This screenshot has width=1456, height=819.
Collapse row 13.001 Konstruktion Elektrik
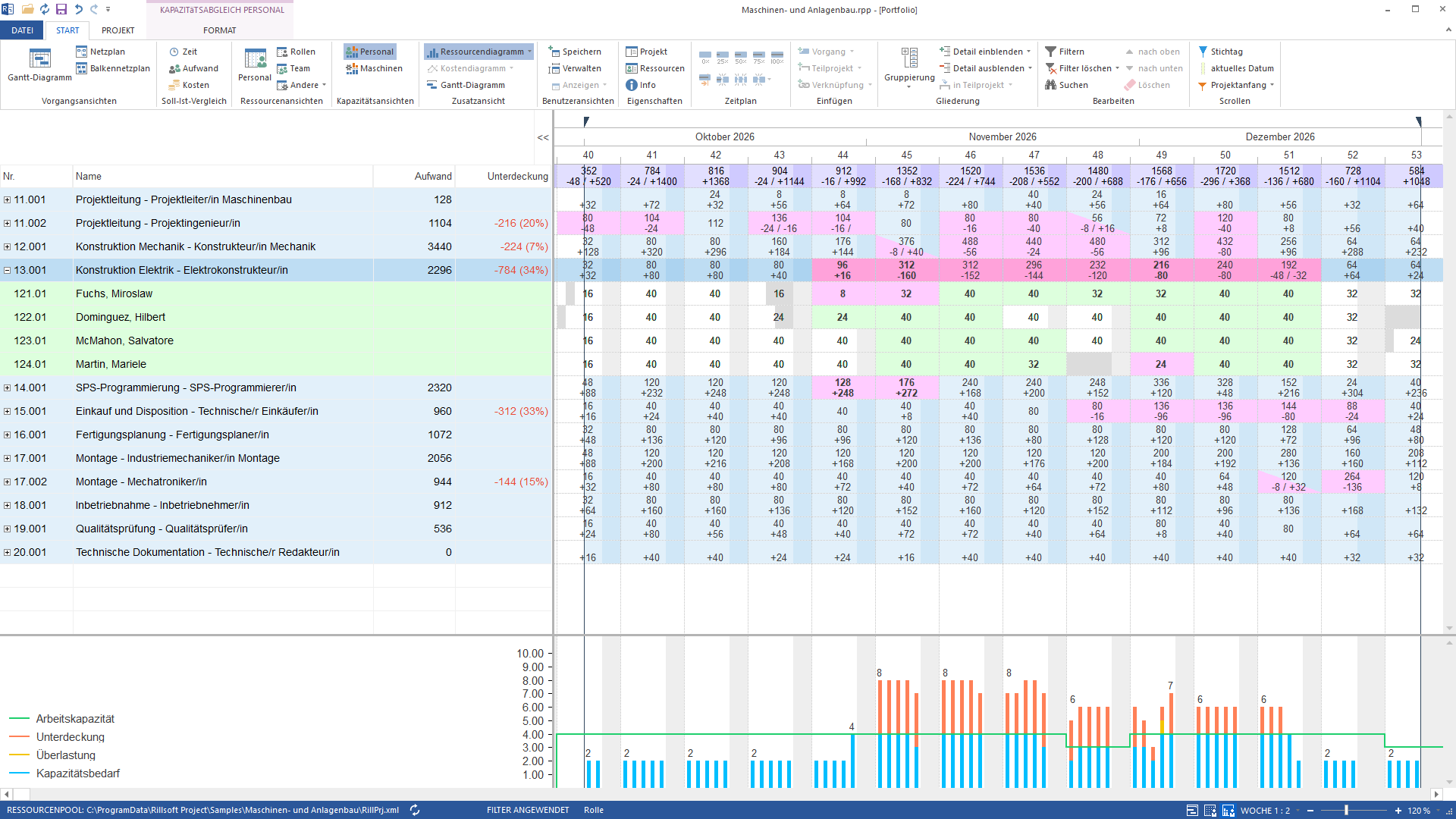[7, 270]
